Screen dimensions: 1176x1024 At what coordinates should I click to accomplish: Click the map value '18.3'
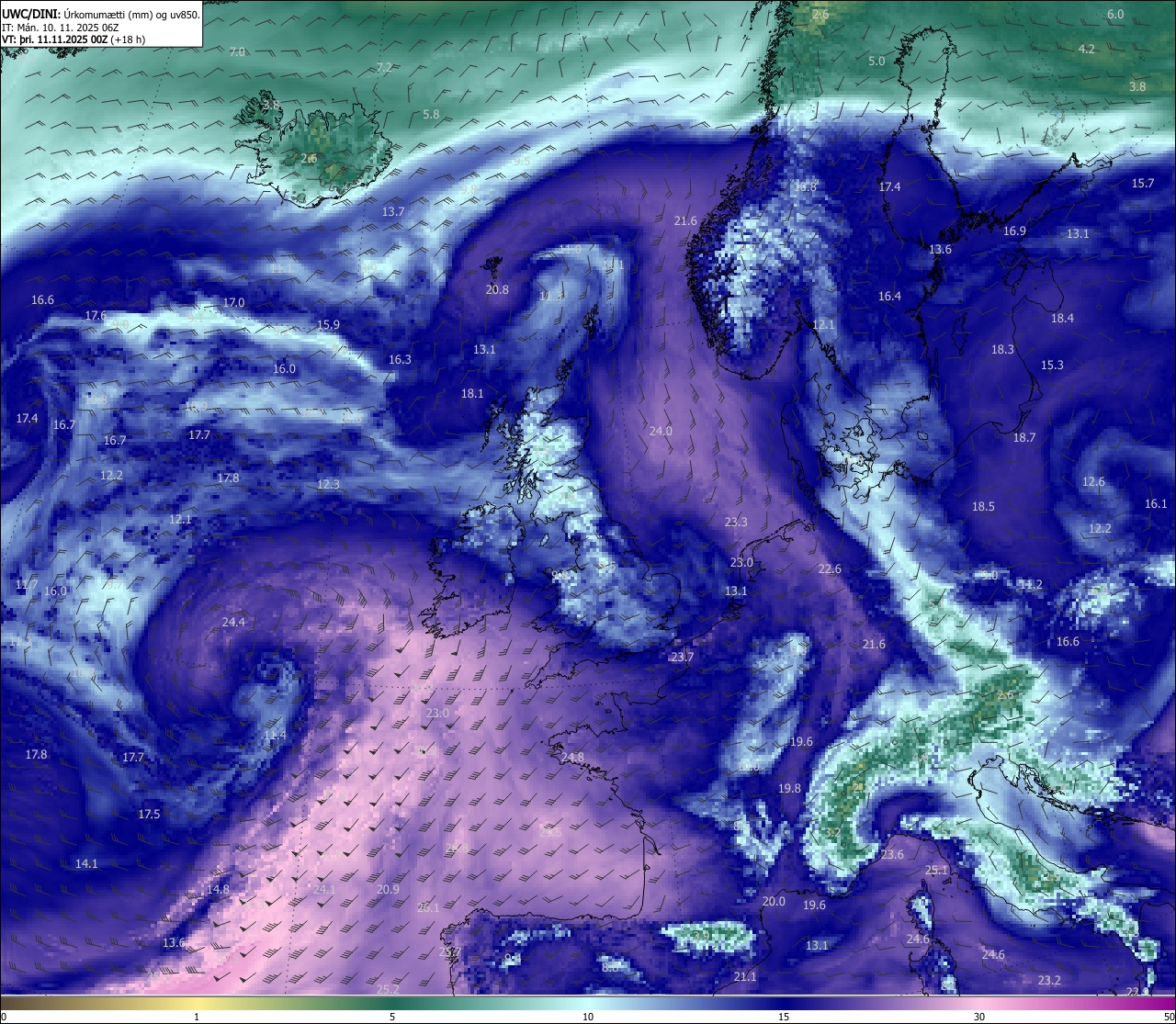click(x=1002, y=350)
